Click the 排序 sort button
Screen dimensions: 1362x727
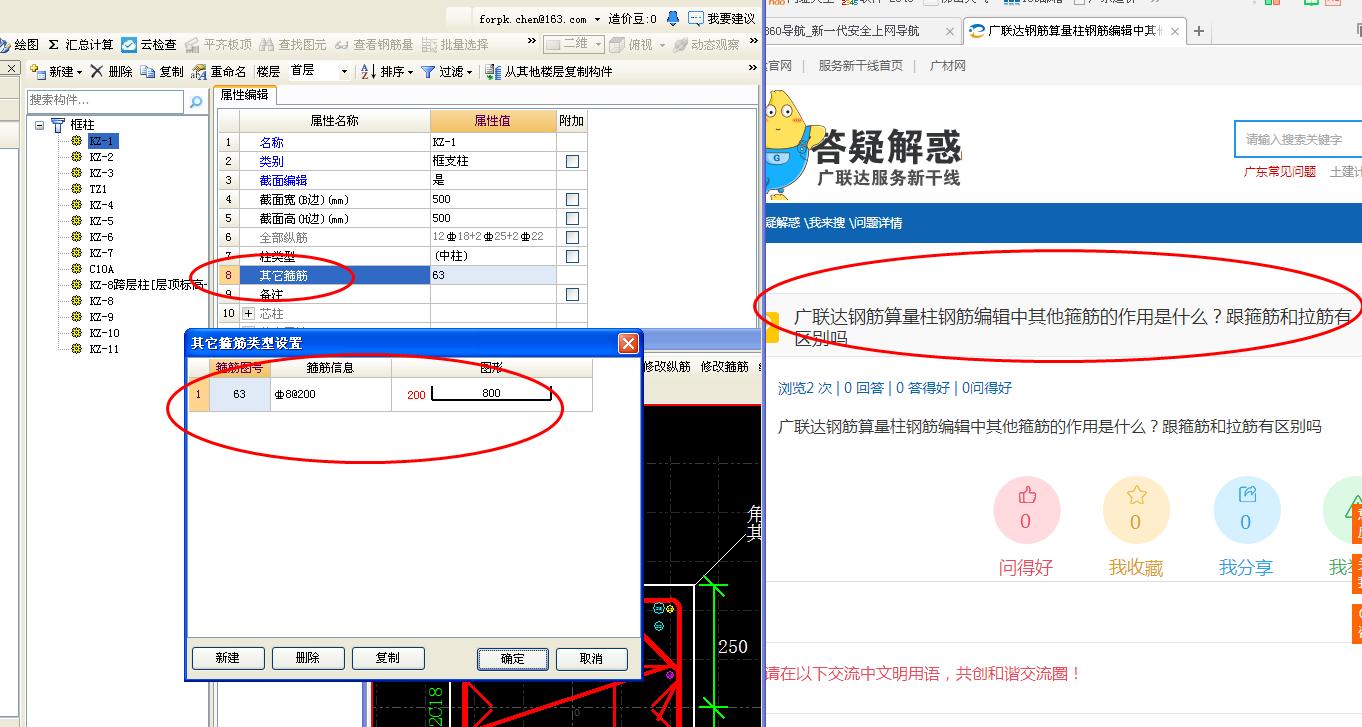coord(383,72)
